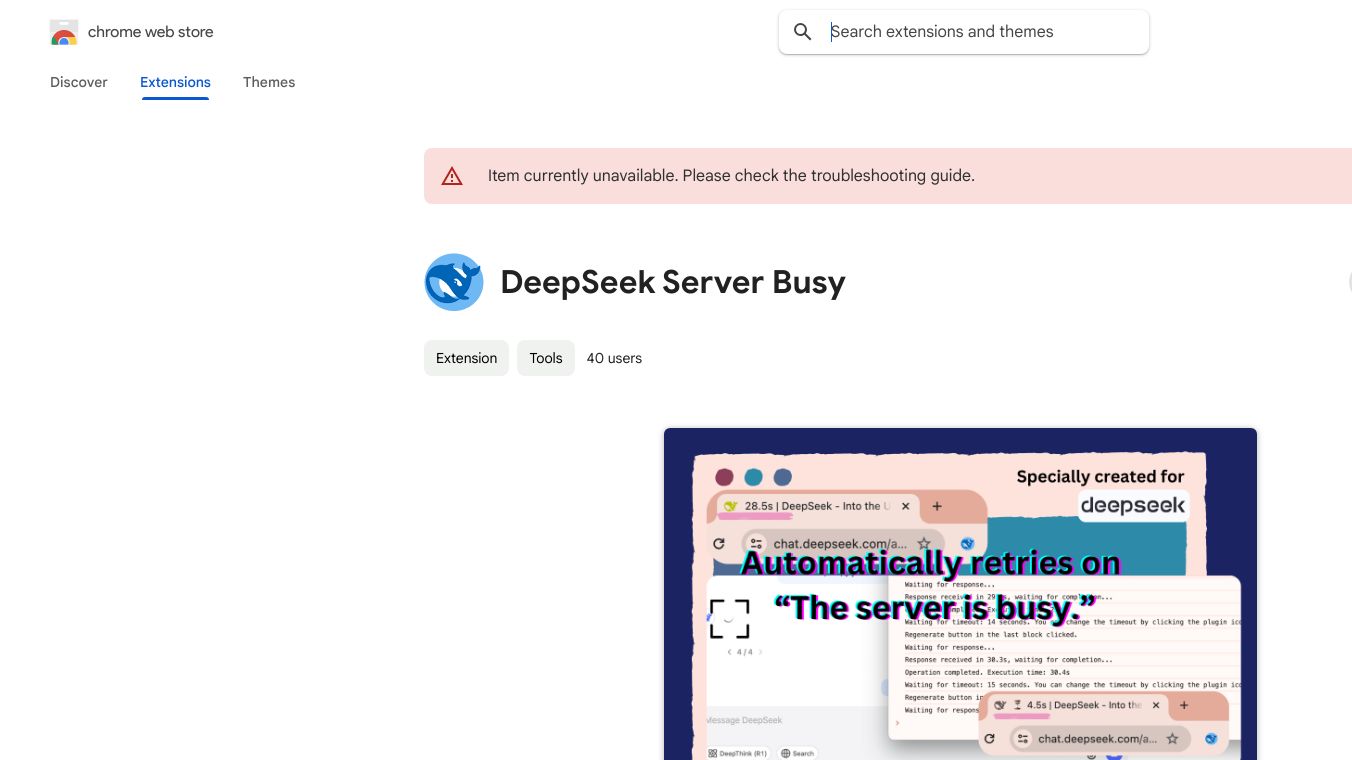Click the red warning triangle icon
This screenshot has width=1352, height=760.
(x=453, y=176)
